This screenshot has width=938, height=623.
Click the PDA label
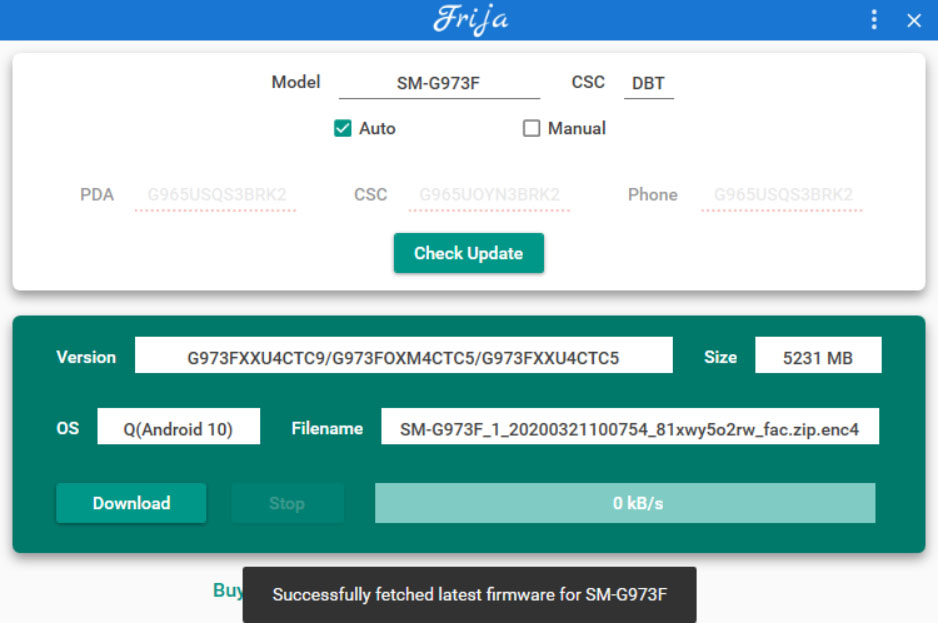pos(97,195)
